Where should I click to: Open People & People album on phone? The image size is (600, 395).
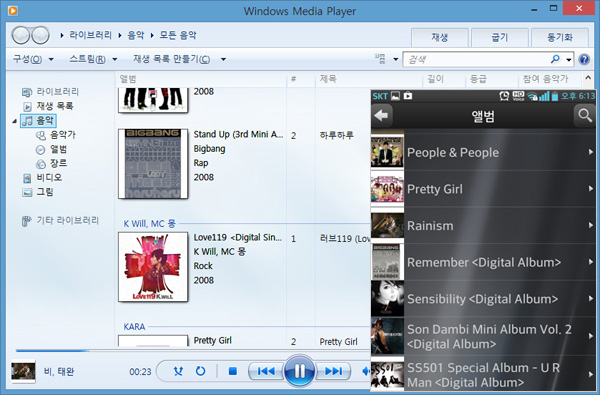pos(483,152)
